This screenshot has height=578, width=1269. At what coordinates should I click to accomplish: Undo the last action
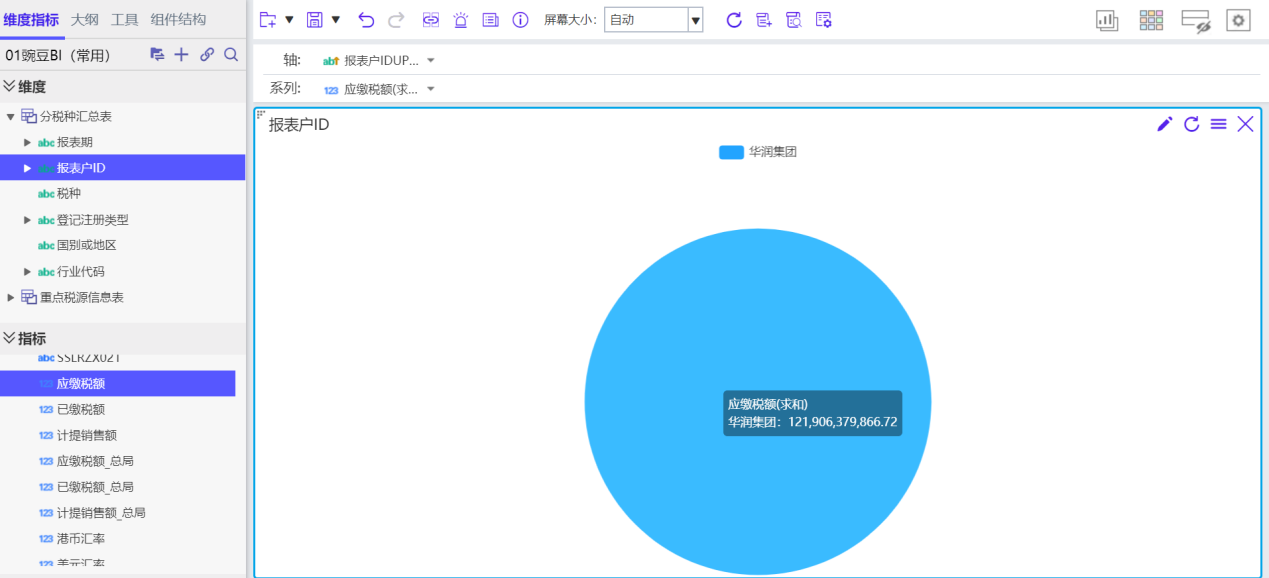coord(366,20)
